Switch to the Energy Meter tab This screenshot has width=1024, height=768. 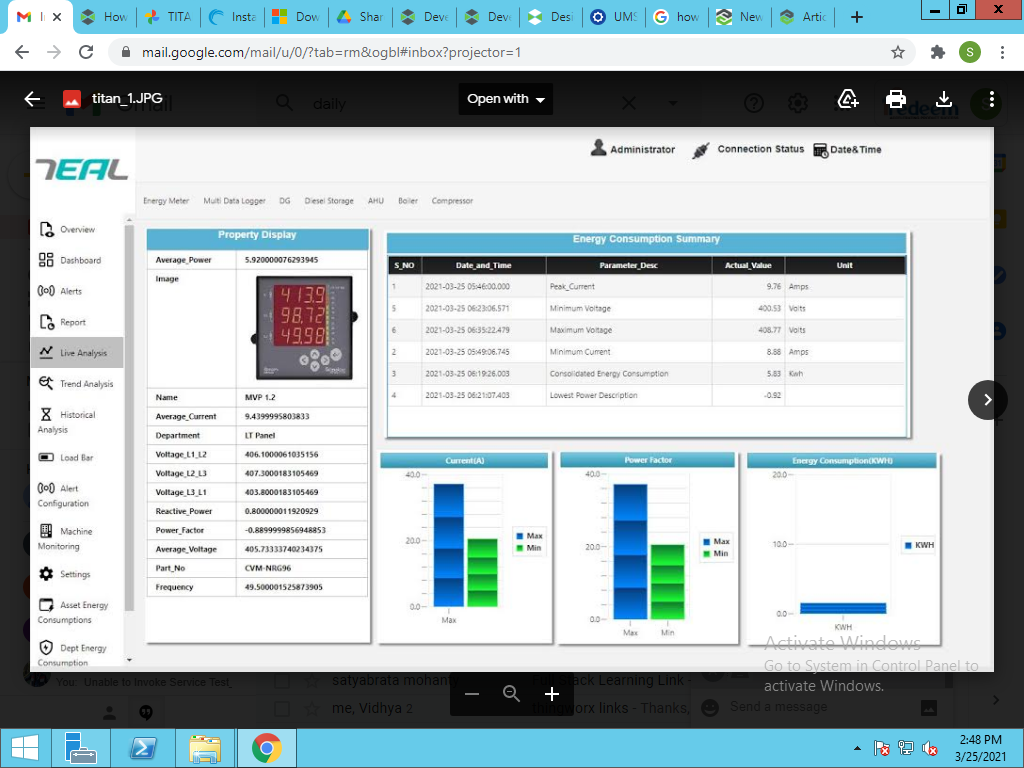point(165,200)
